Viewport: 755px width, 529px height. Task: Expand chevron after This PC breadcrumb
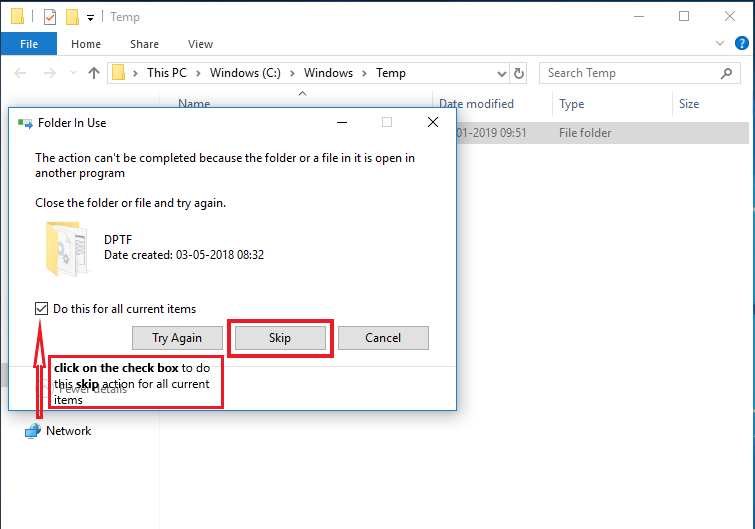(198, 73)
